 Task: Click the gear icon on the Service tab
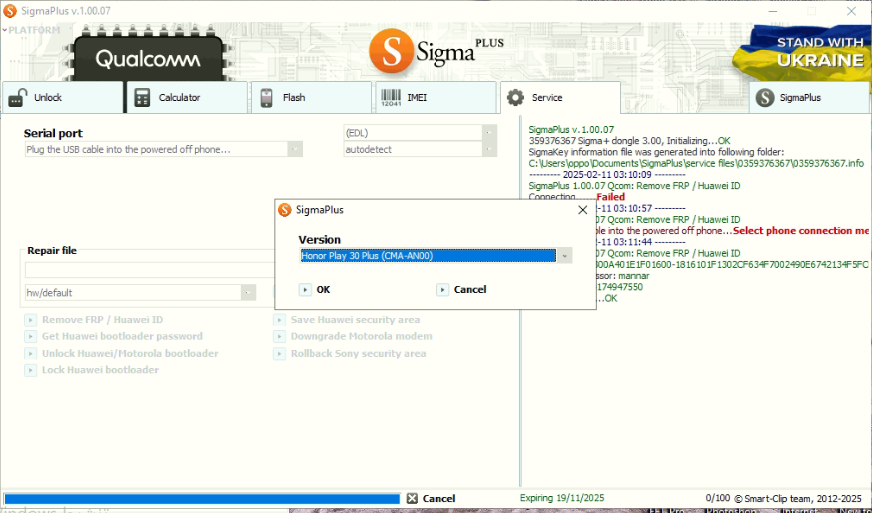point(516,98)
